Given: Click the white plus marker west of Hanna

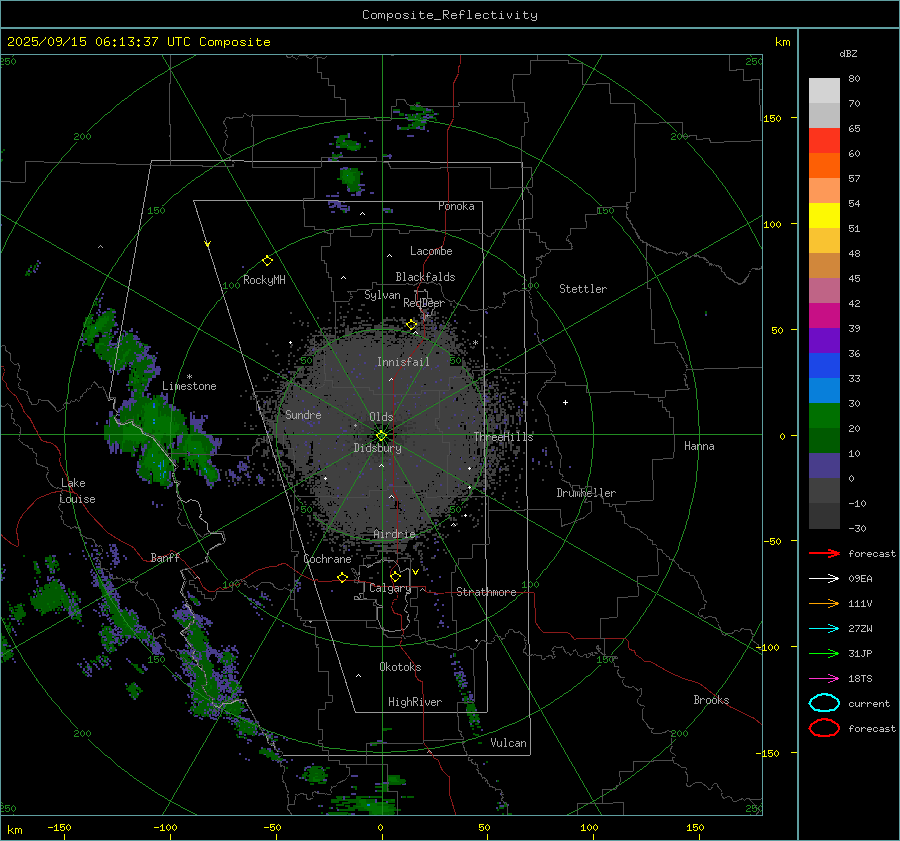Looking at the screenshot, I should [565, 402].
